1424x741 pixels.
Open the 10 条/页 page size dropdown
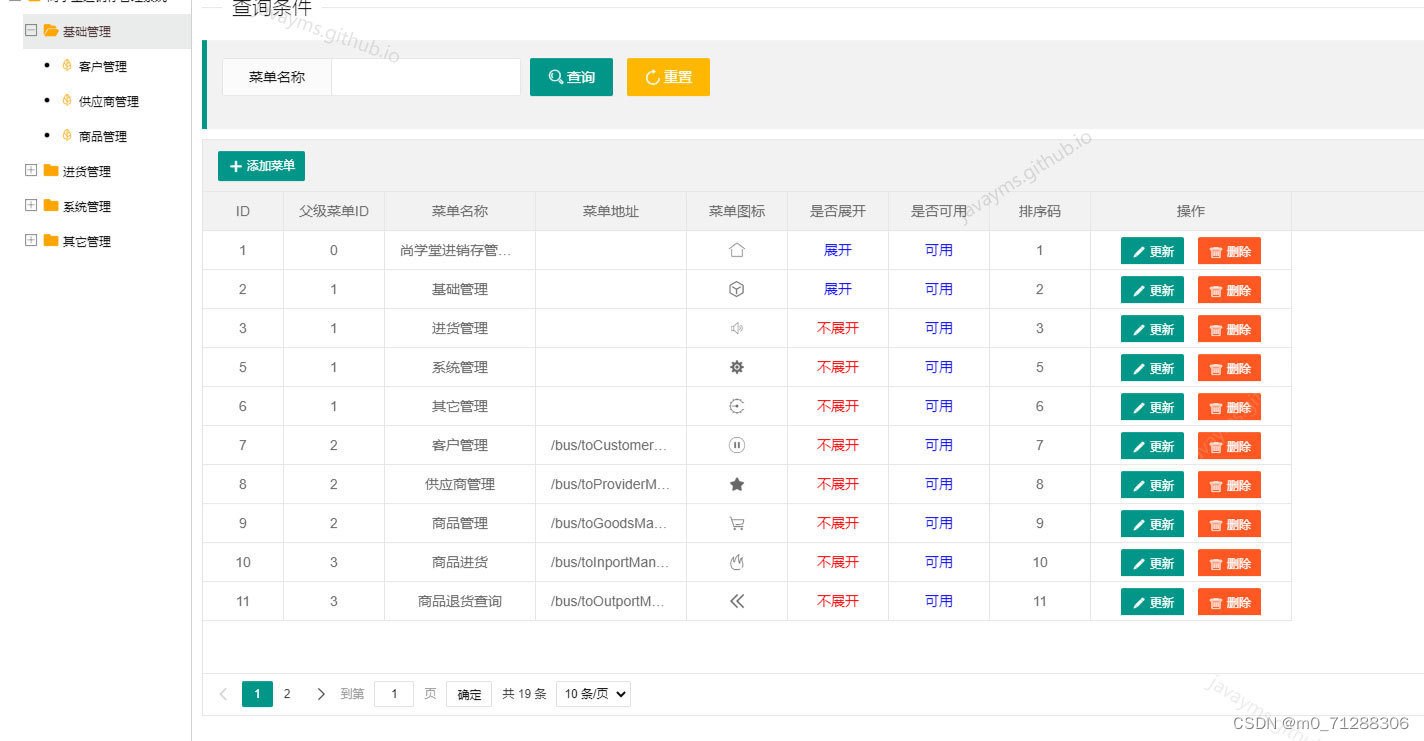pos(593,694)
